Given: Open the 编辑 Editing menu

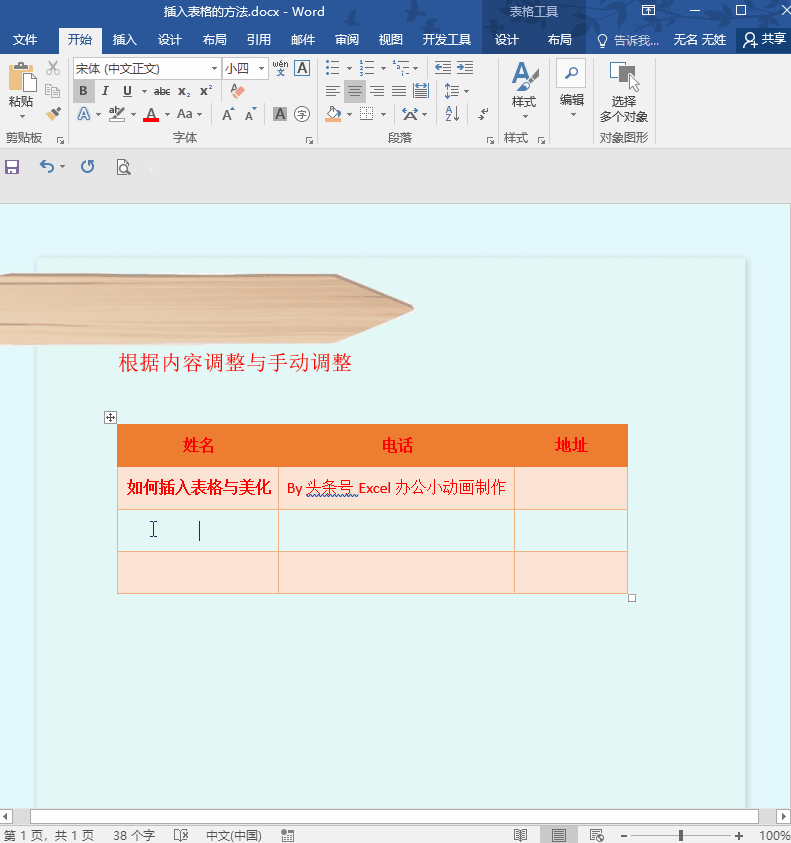Looking at the screenshot, I should [572, 90].
